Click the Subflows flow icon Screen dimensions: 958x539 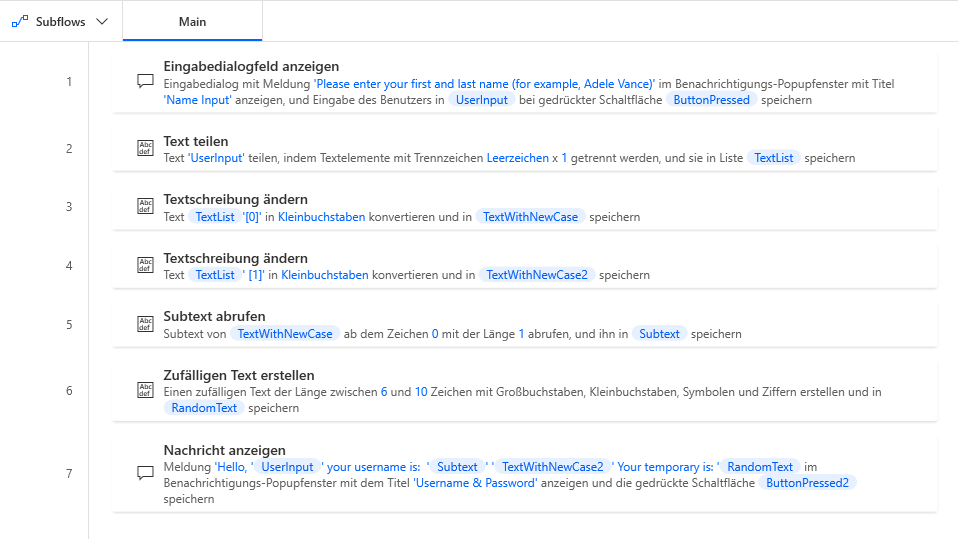tap(20, 21)
